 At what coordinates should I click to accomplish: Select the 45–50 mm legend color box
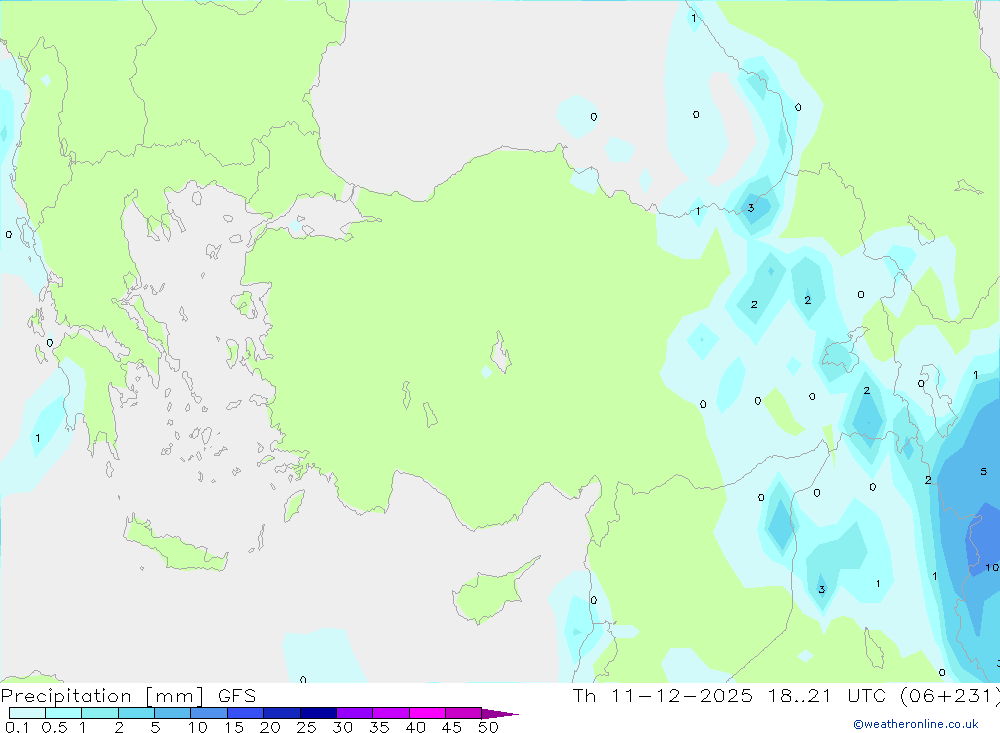click(x=464, y=713)
